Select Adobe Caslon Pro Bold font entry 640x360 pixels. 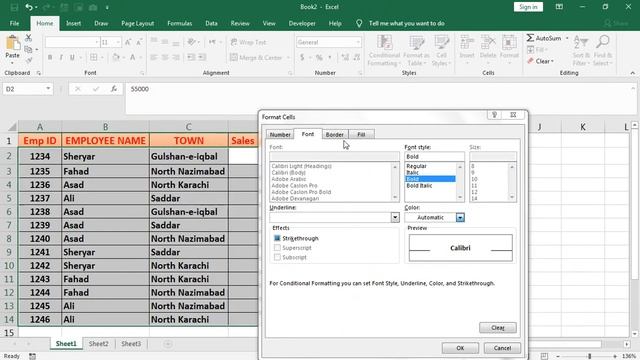pos(301,192)
